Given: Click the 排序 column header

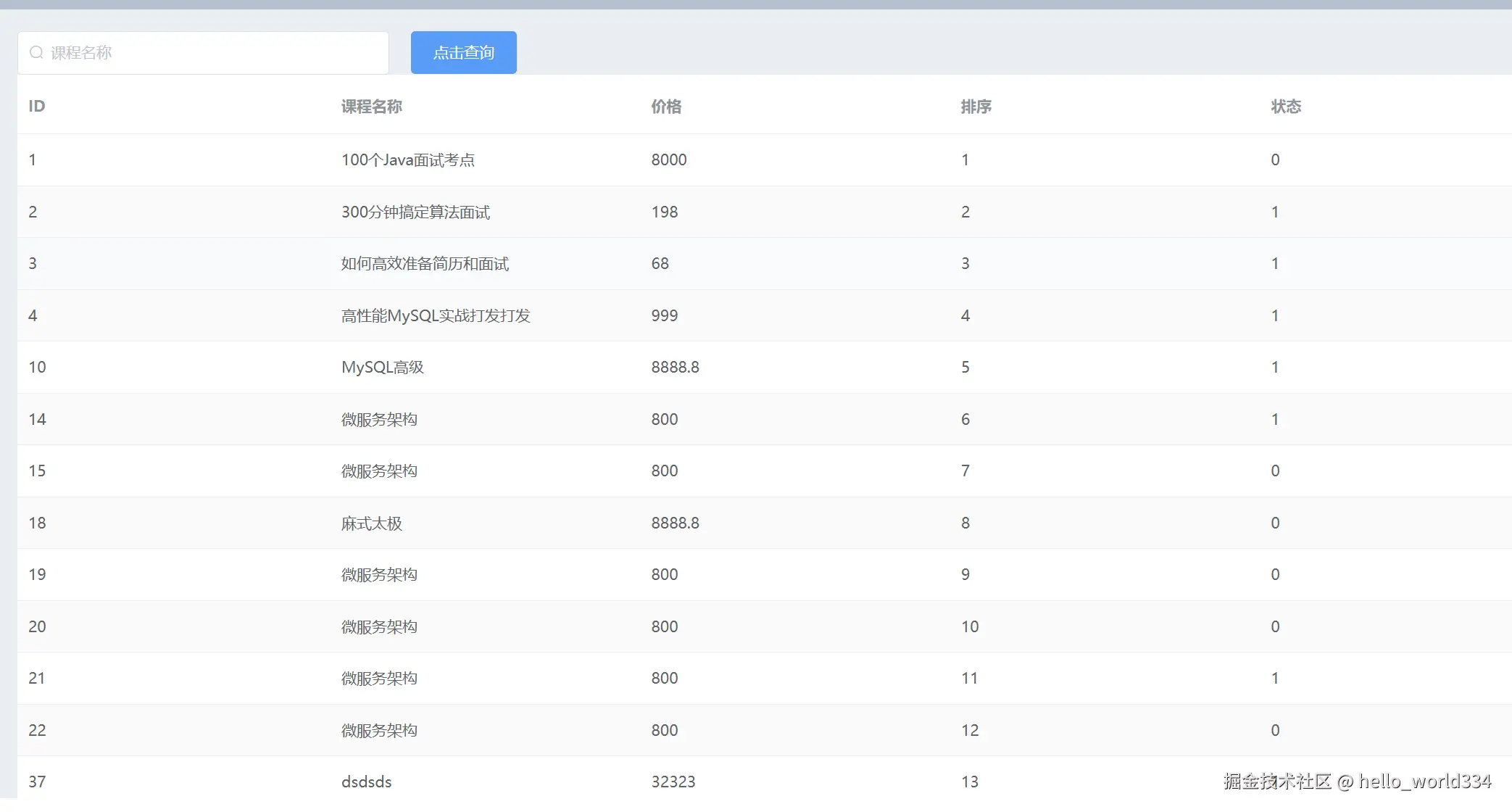Looking at the screenshot, I should click(x=976, y=107).
